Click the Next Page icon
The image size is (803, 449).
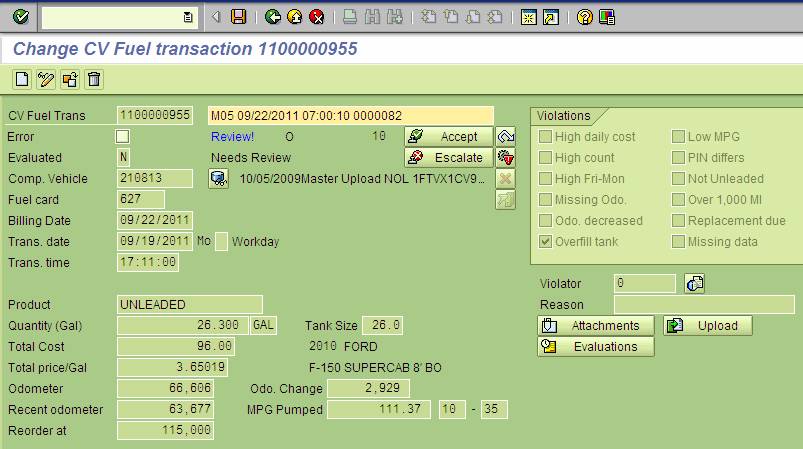click(473, 17)
